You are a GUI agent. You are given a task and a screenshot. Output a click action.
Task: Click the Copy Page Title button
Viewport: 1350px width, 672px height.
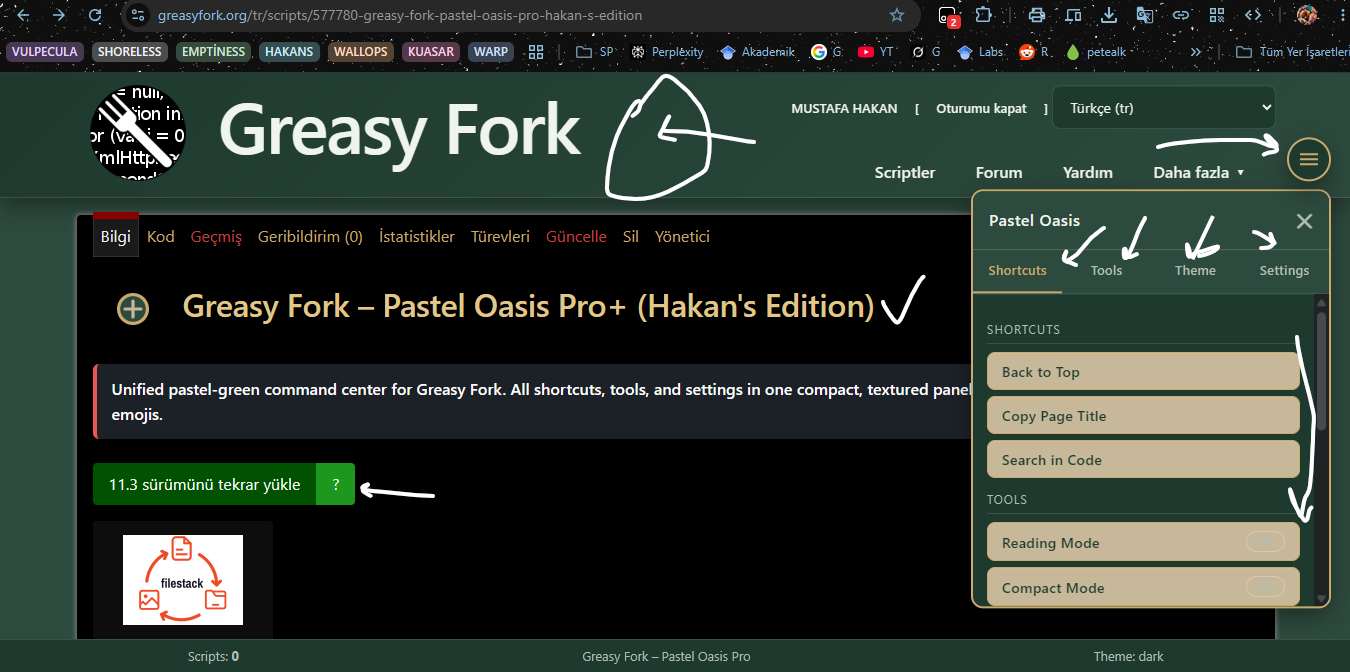click(1143, 415)
